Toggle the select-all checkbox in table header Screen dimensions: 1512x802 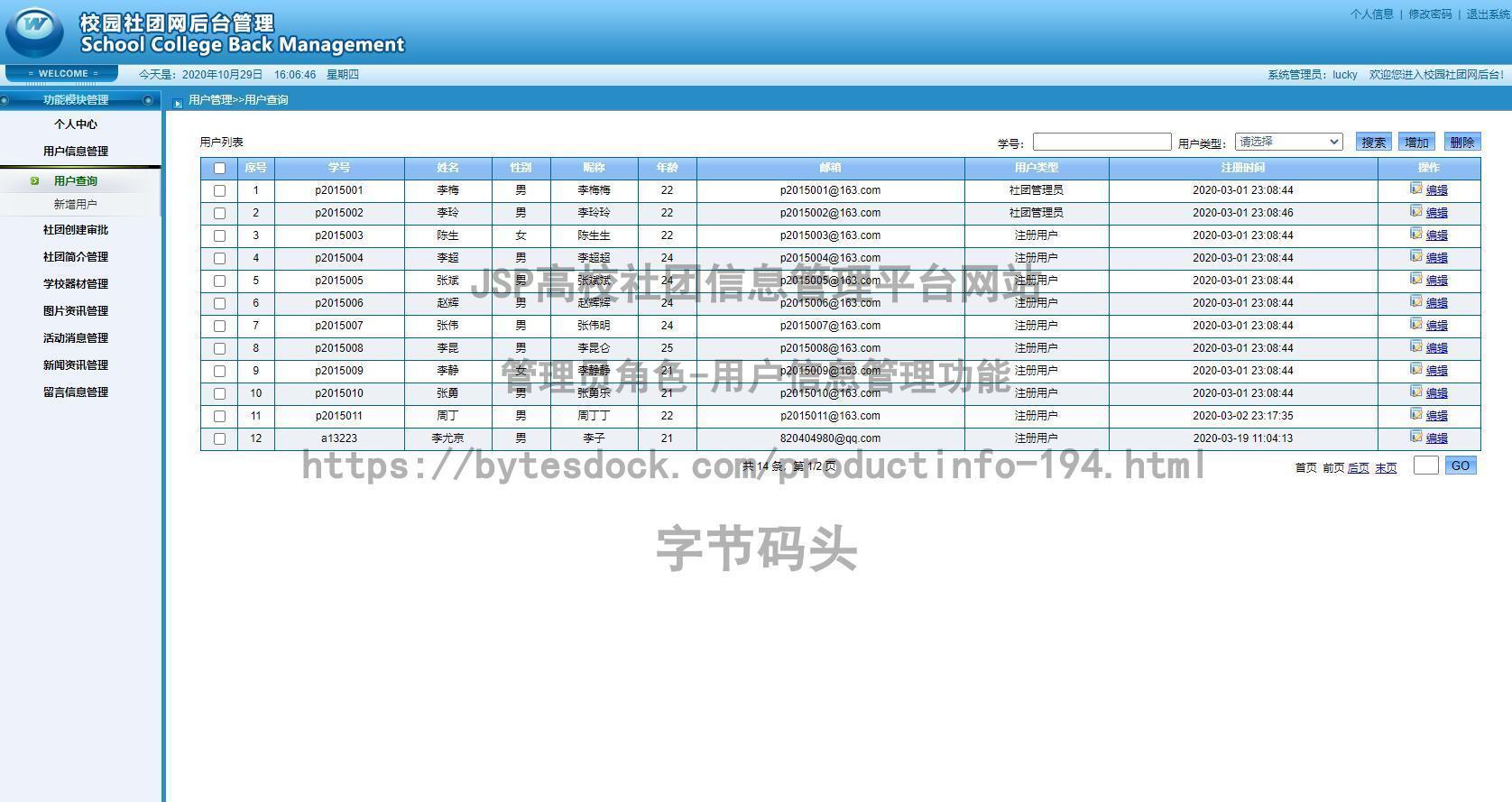point(219,168)
